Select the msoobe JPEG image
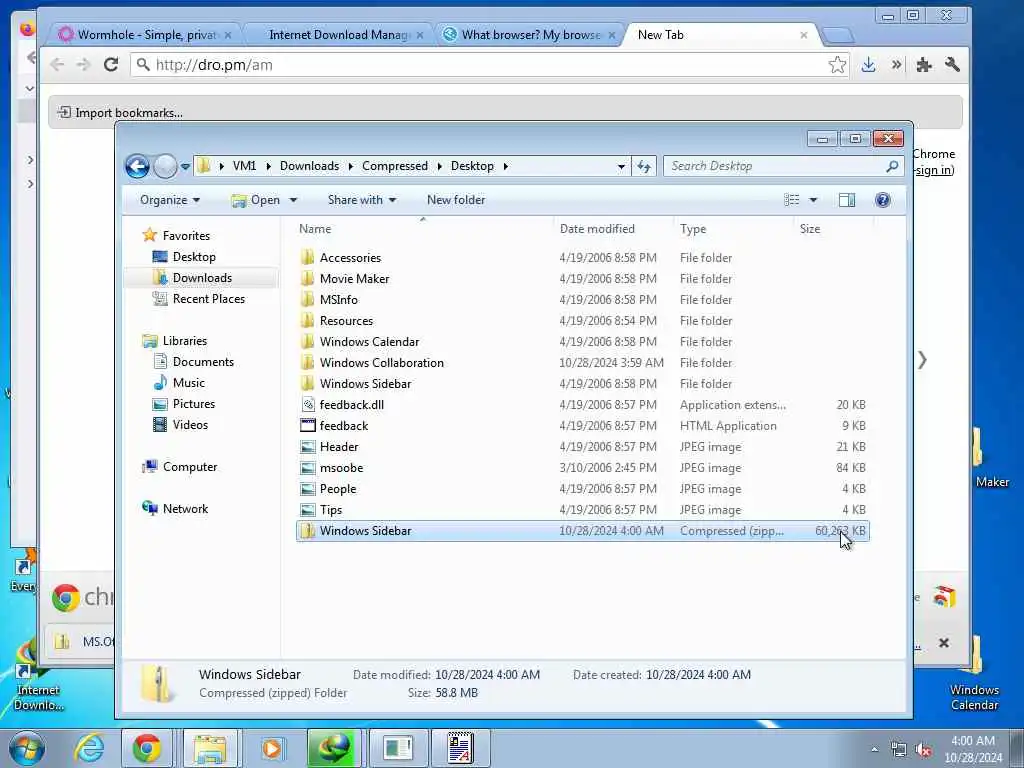This screenshot has width=1024, height=768. (583, 468)
